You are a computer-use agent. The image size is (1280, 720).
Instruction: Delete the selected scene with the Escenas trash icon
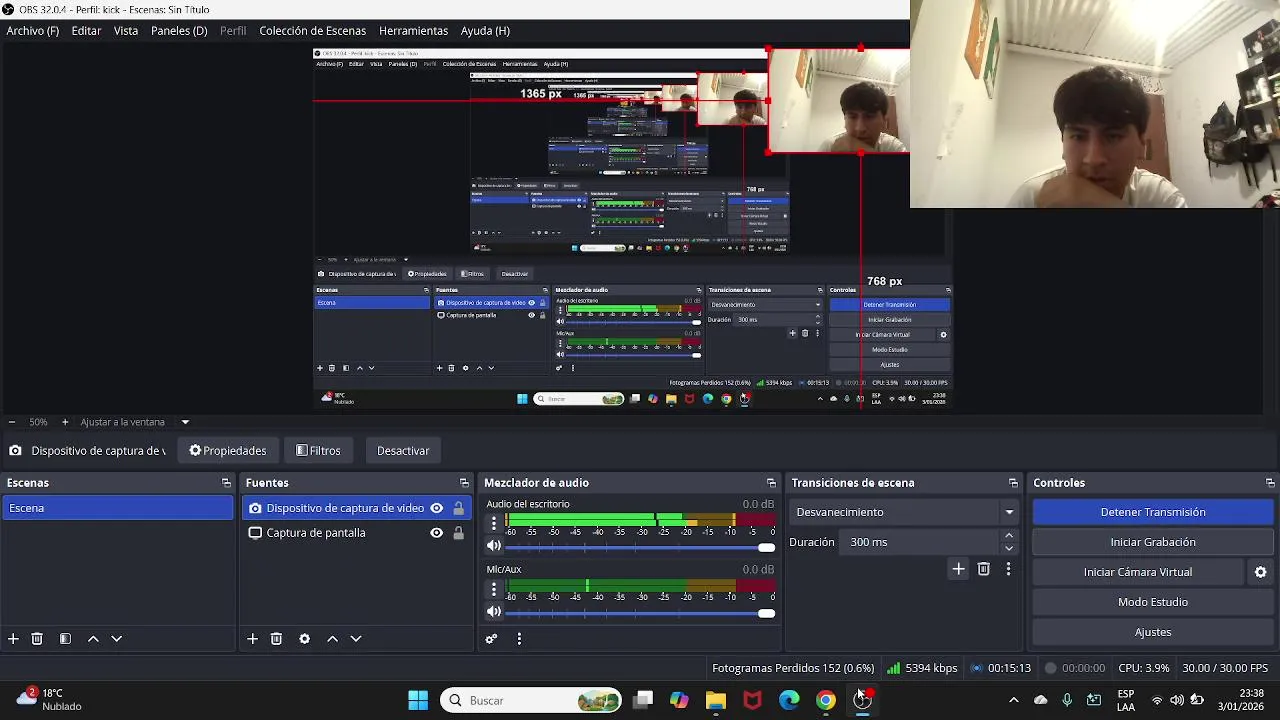click(x=37, y=639)
